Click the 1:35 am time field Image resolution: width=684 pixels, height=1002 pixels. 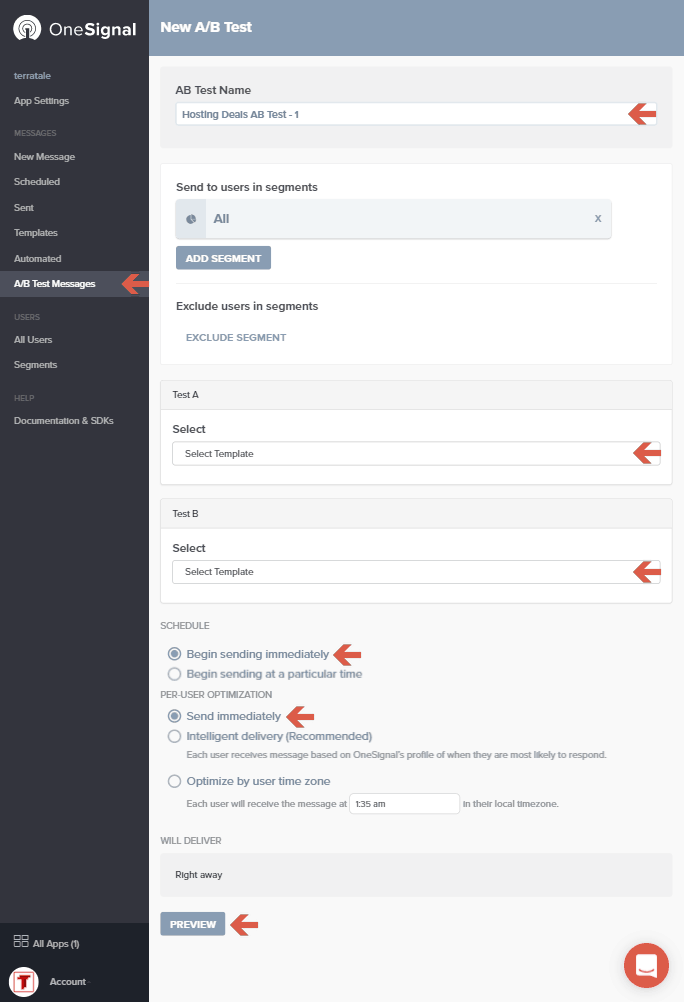point(403,804)
